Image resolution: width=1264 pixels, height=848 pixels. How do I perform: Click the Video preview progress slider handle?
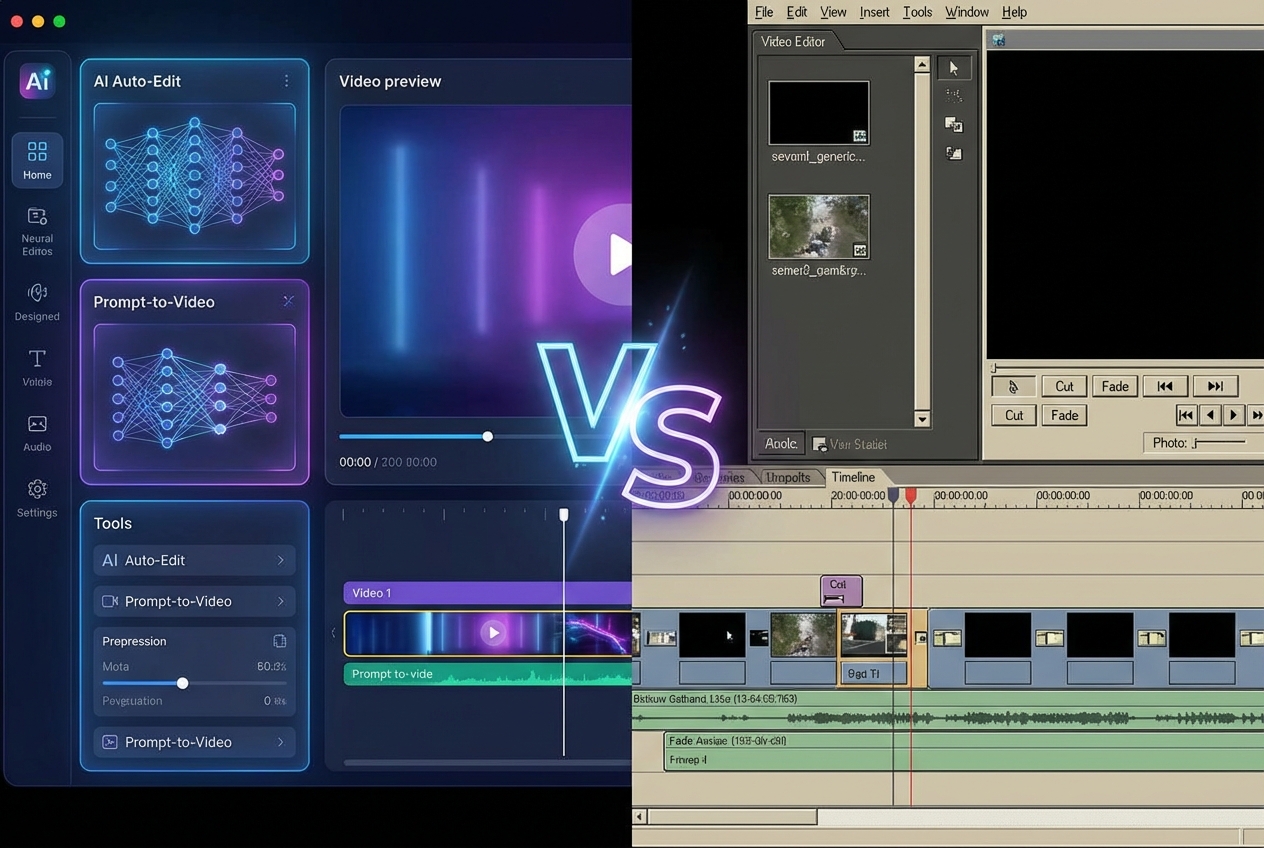coord(487,436)
